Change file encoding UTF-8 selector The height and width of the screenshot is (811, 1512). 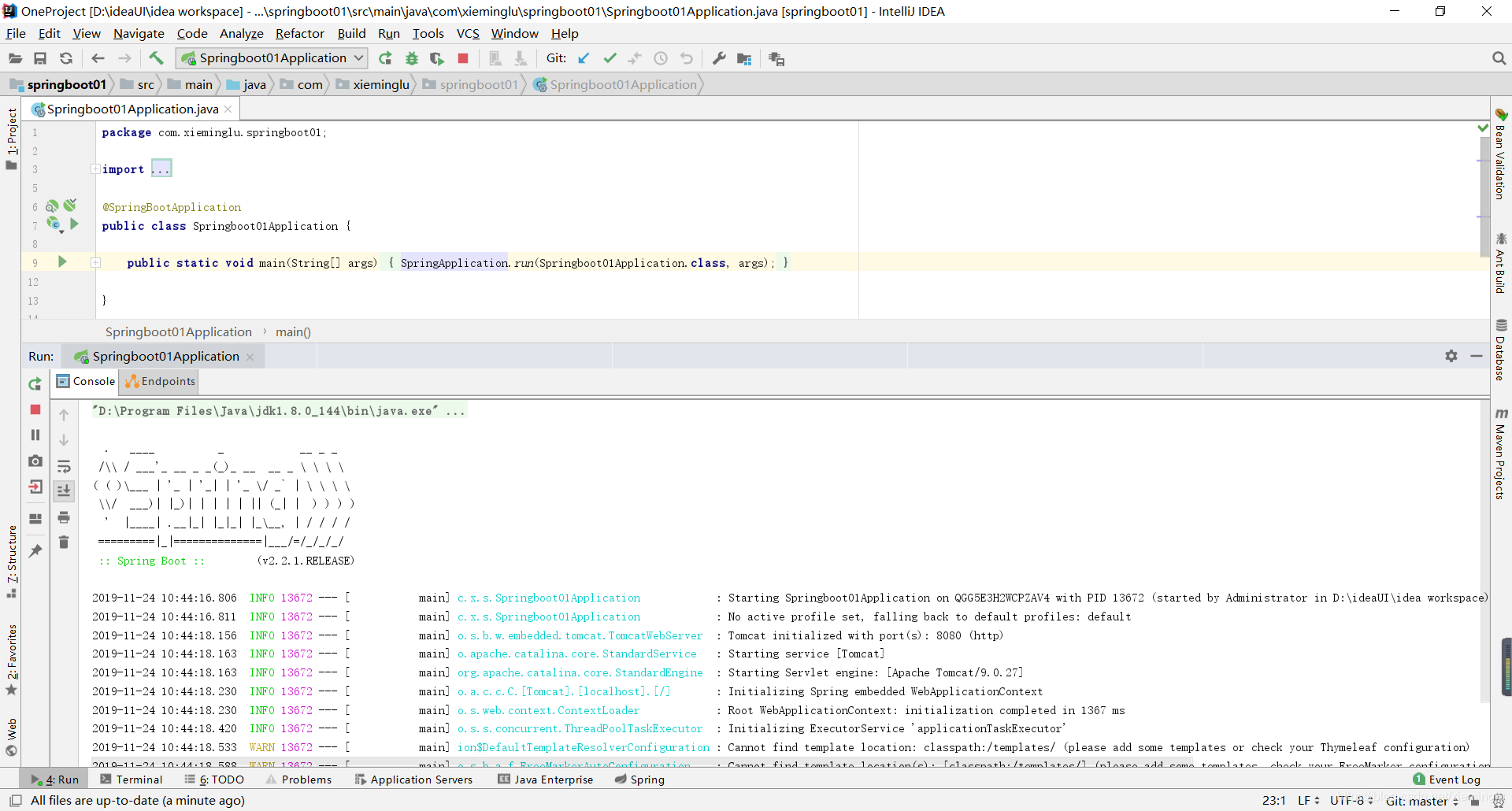[x=1351, y=801]
